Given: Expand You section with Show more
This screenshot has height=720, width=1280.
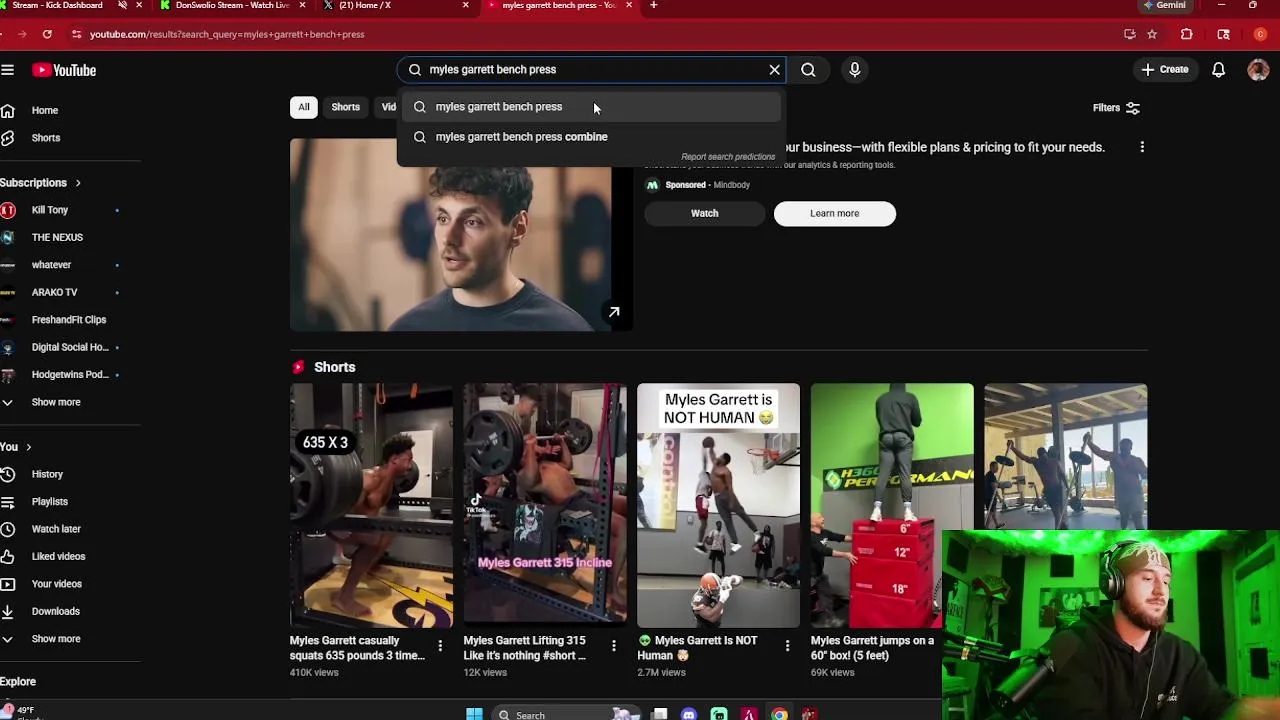Looking at the screenshot, I should [x=55, y=639].
